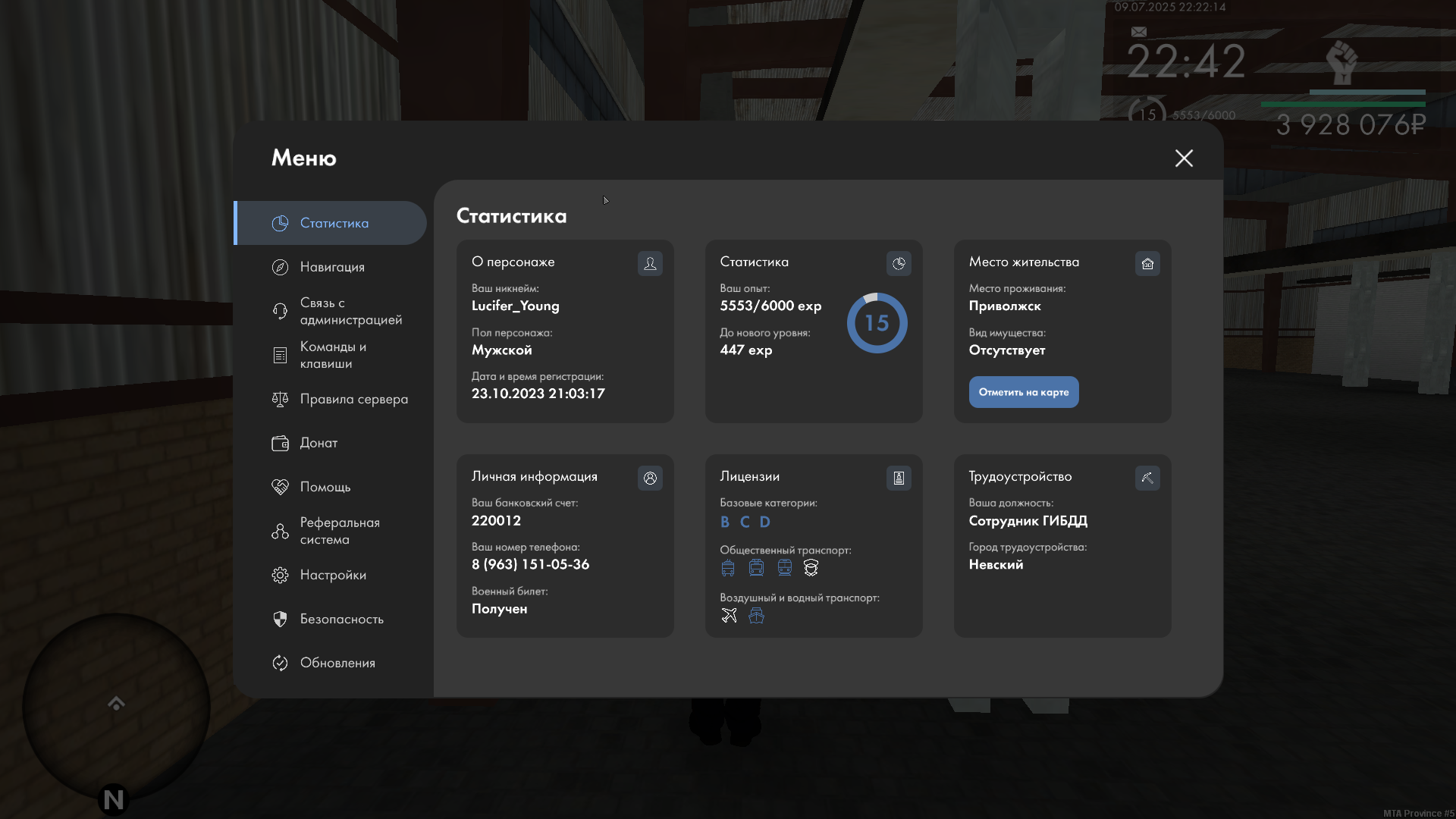Click the house icon in Место жительства card

tap(1147, 263)
